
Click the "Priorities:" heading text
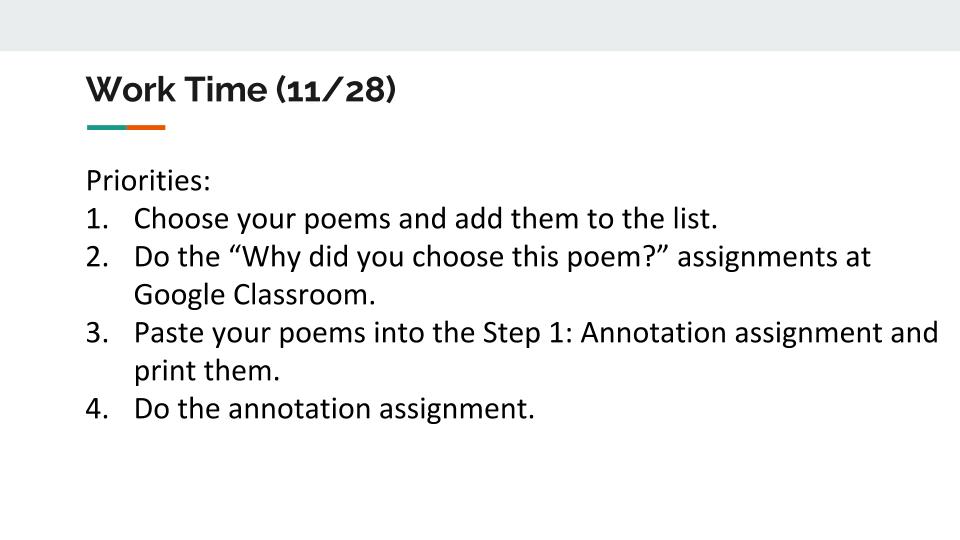point(148,181)
